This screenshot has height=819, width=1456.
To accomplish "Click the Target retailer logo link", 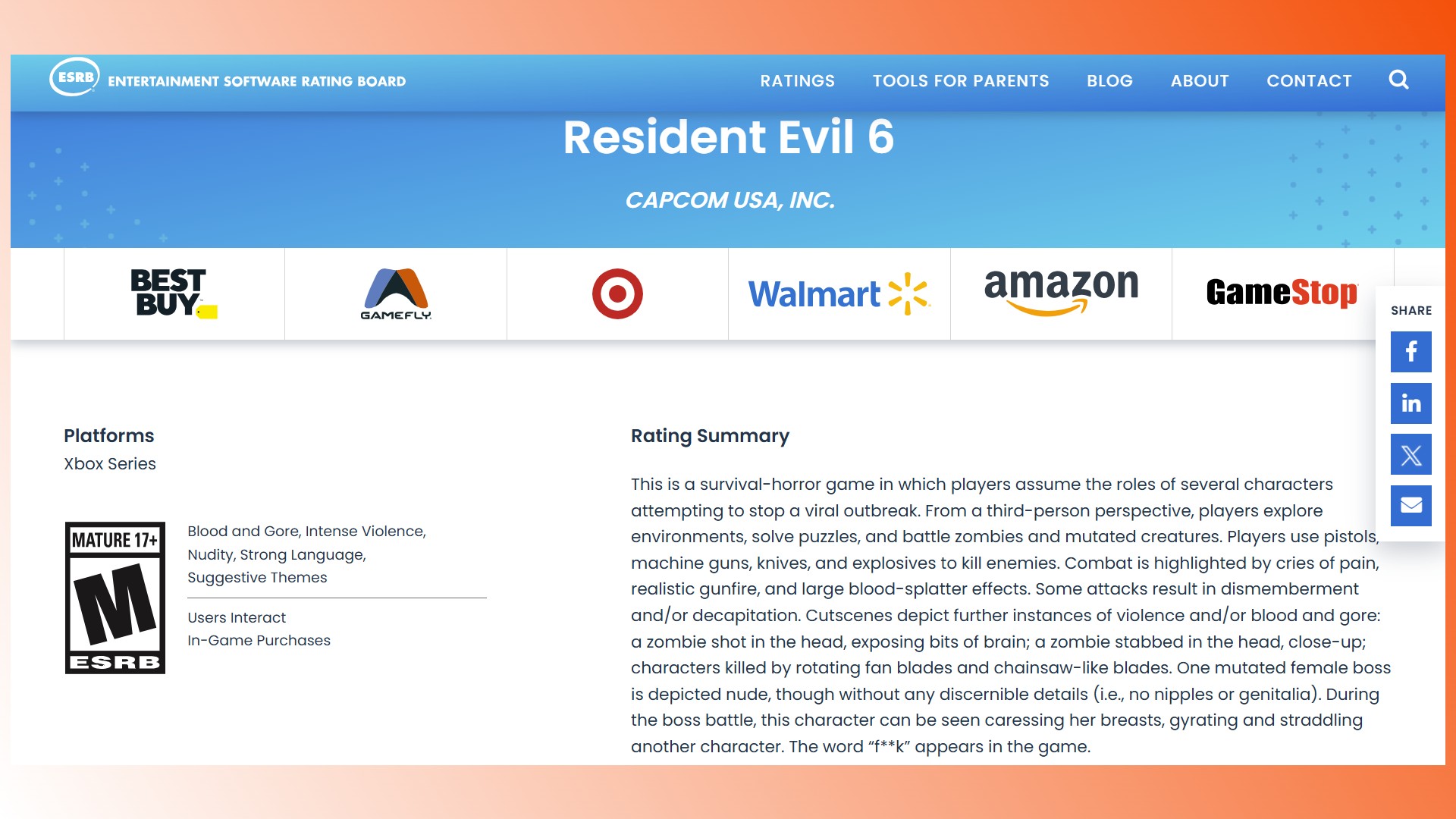I will tap(617, 294).
